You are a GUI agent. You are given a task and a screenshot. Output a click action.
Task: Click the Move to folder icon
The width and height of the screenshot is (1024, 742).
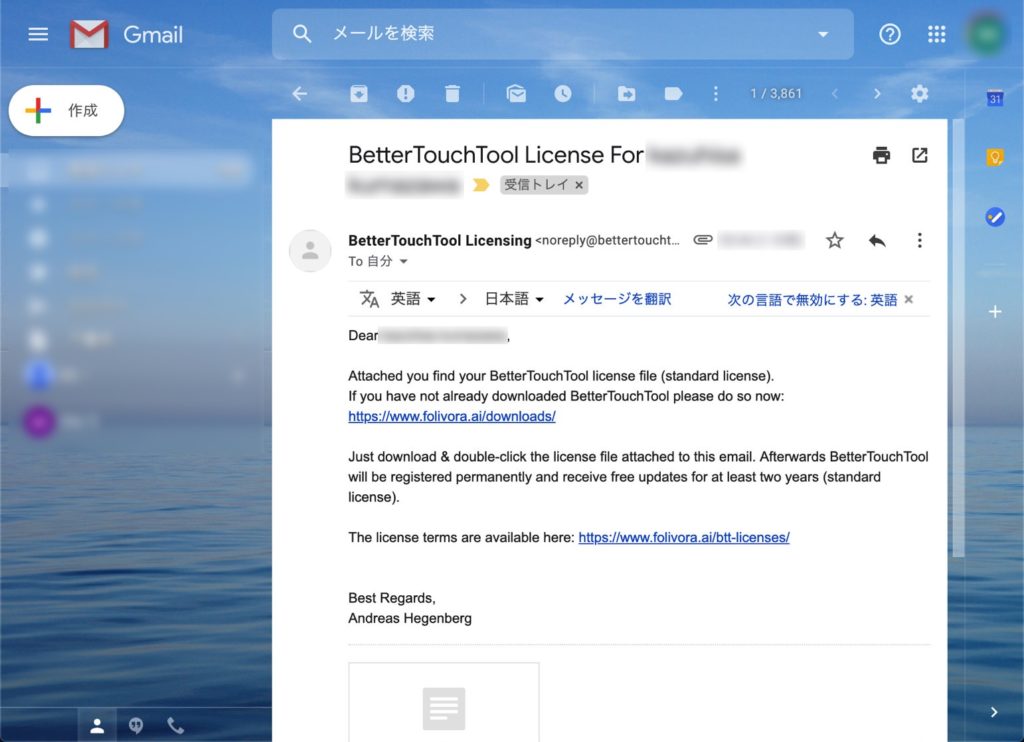(x=626, y=93)
